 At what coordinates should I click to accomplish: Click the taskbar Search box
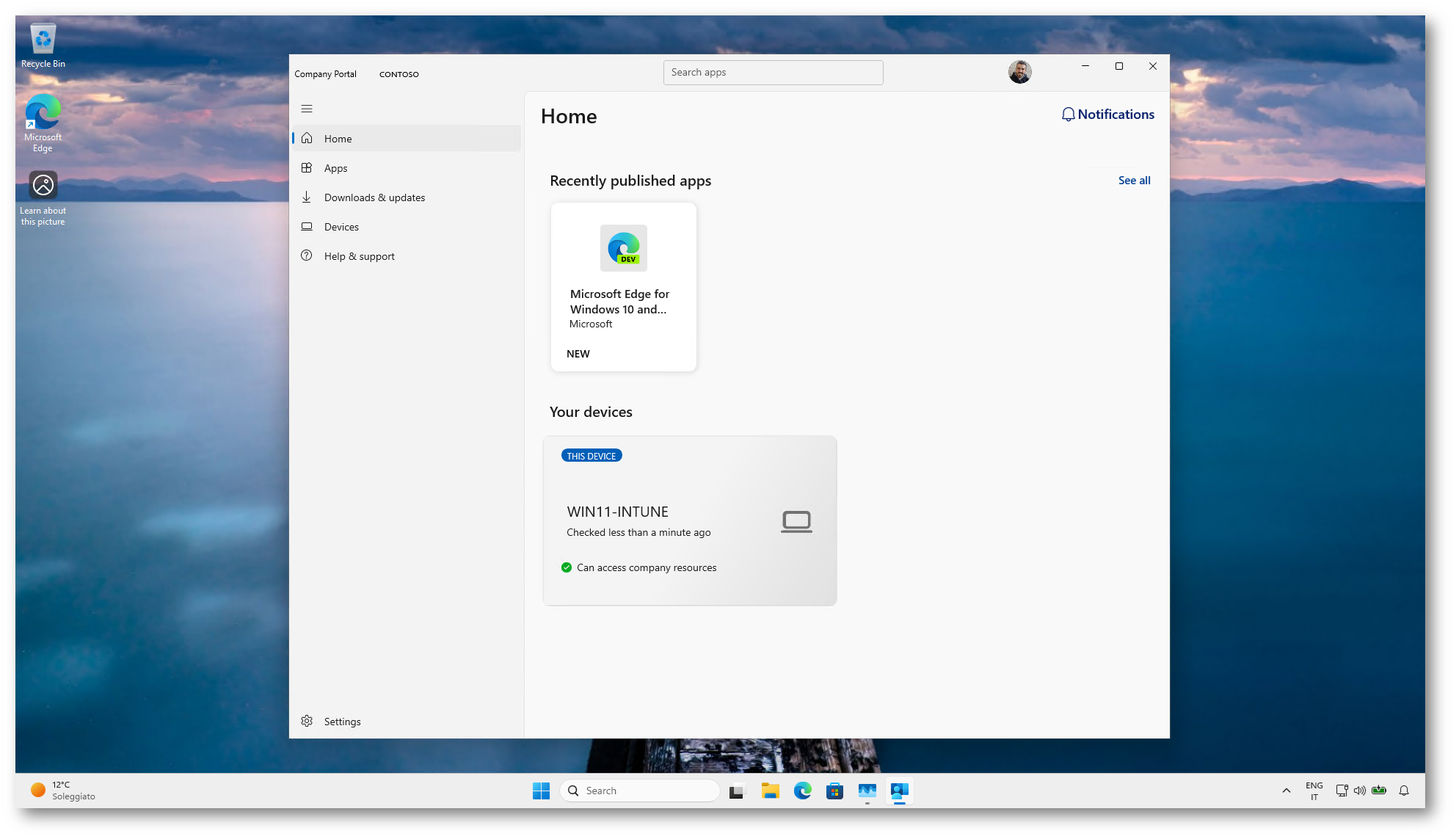pyautogui.click(x=640, y=791)
